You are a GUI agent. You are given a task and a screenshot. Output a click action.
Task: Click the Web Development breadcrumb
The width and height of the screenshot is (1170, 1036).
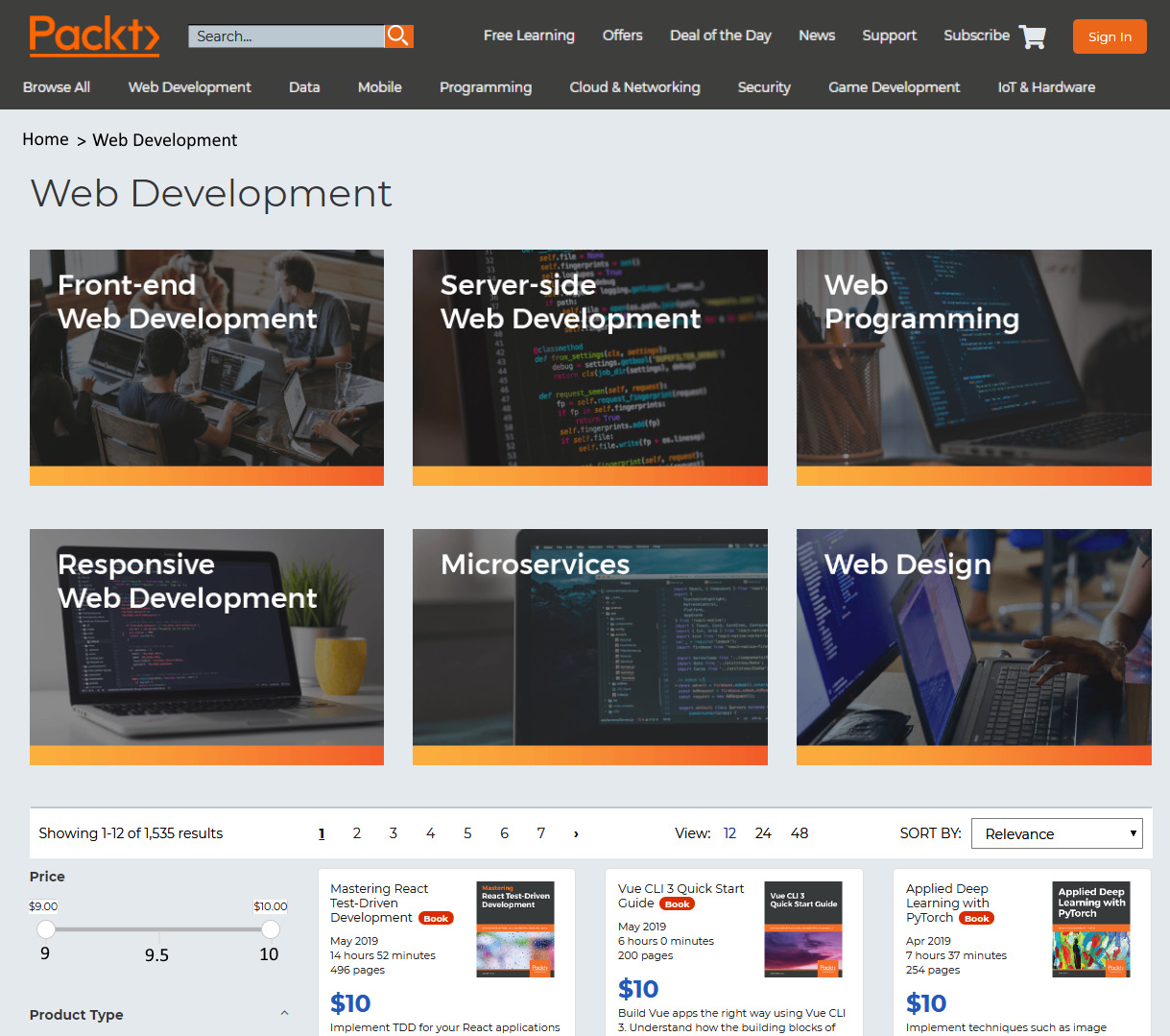click(165, 140)
